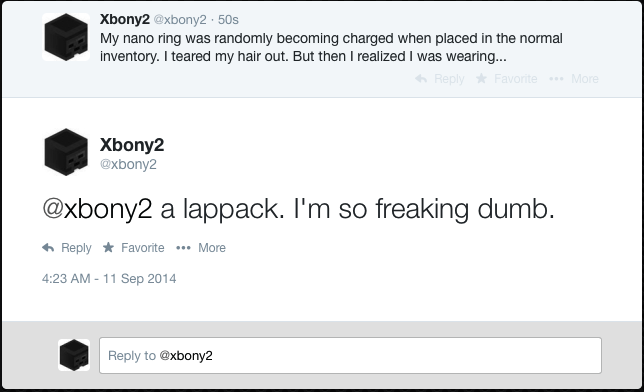Screen dimensions: 644x392
Task: Click the faded Favorite star on the parent tweet
Action: tap(481, 78)
